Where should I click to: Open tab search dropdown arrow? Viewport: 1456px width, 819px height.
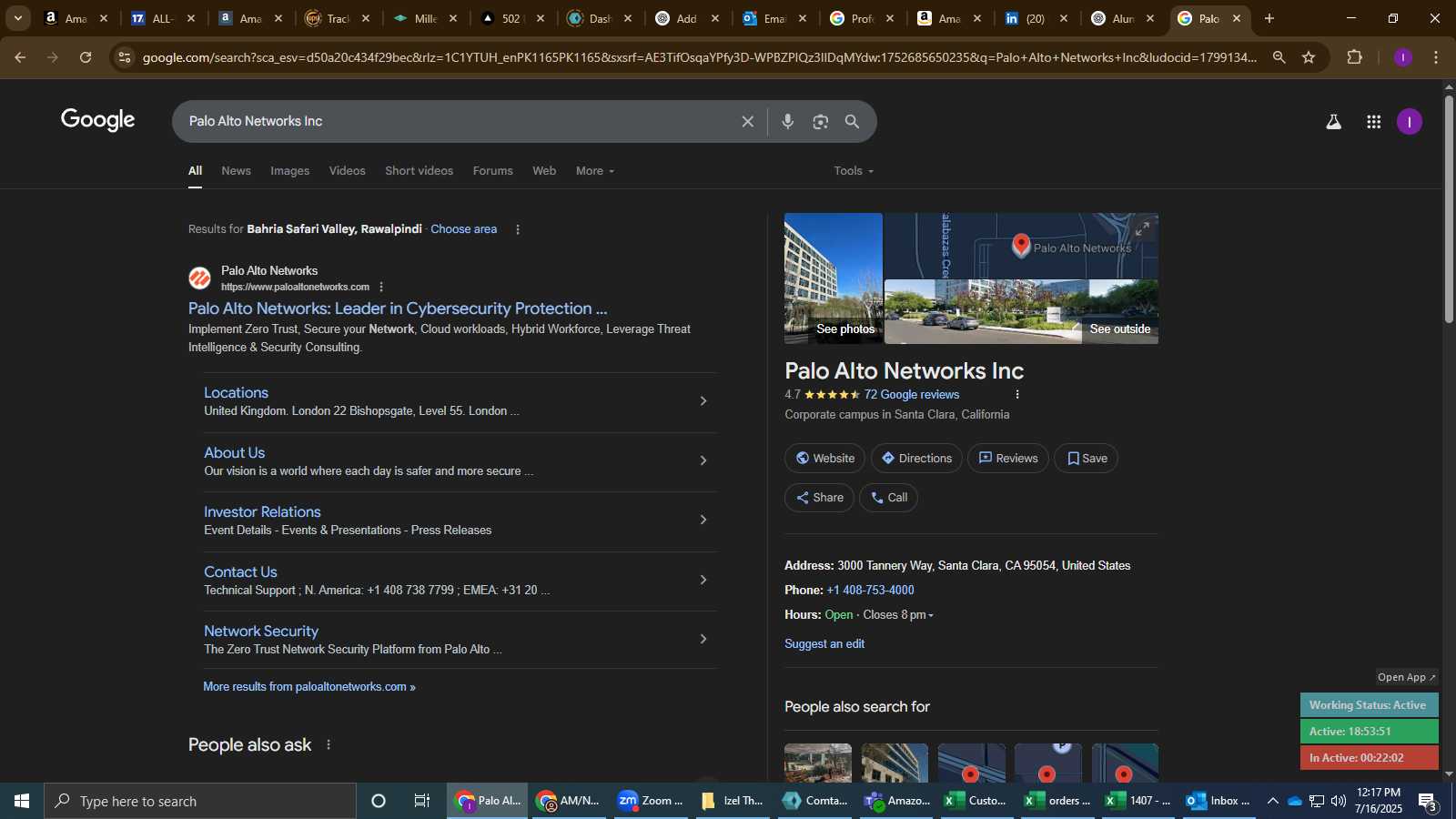[x=18, y=18]
